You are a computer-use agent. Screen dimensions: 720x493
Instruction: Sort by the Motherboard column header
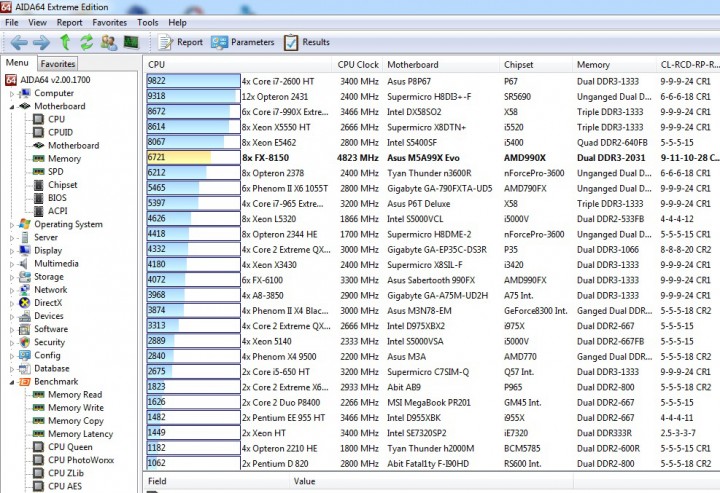point(442,65)
